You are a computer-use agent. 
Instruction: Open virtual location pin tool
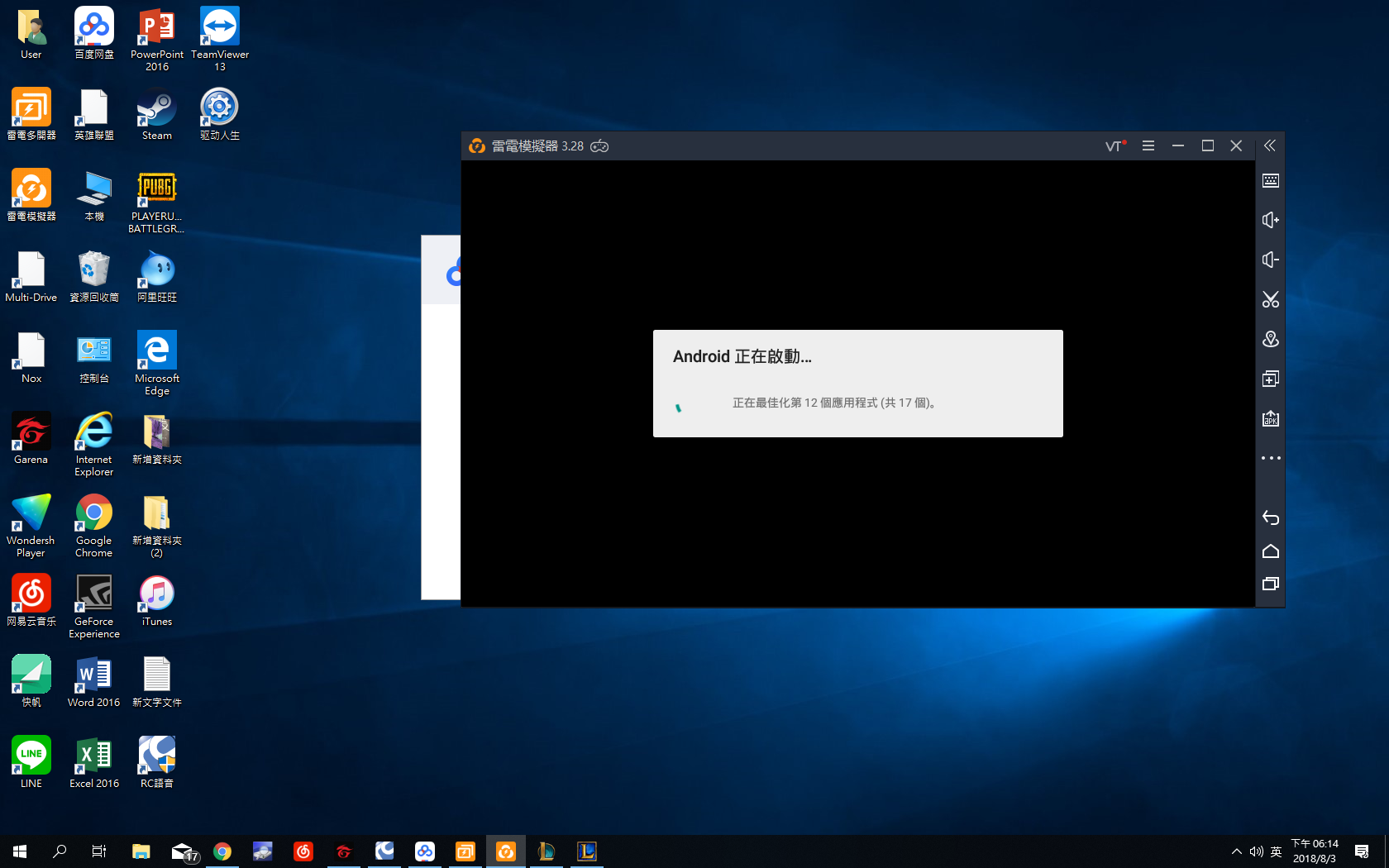point(1271,339)
